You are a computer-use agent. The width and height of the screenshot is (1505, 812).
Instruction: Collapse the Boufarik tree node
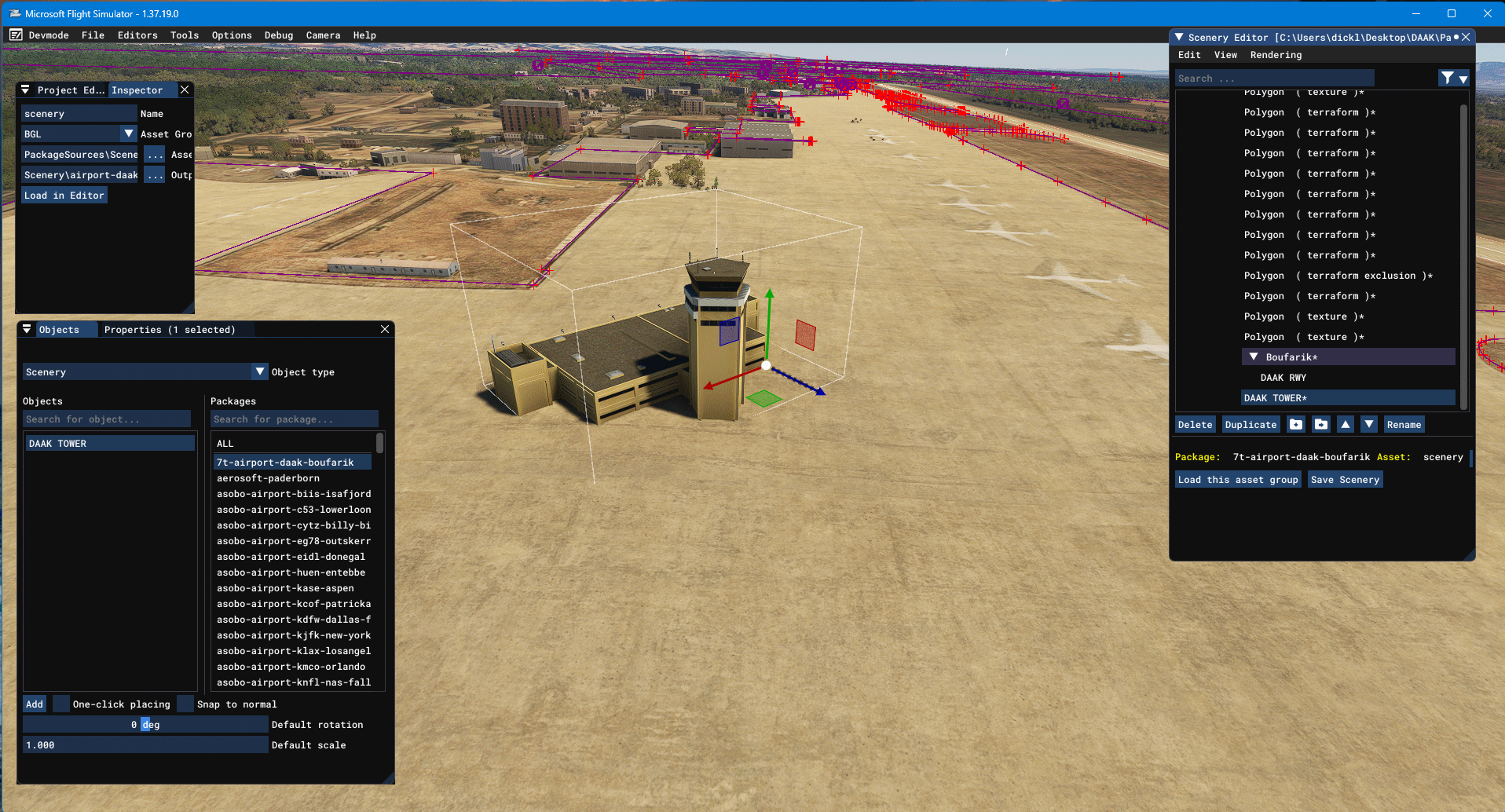1254,357
